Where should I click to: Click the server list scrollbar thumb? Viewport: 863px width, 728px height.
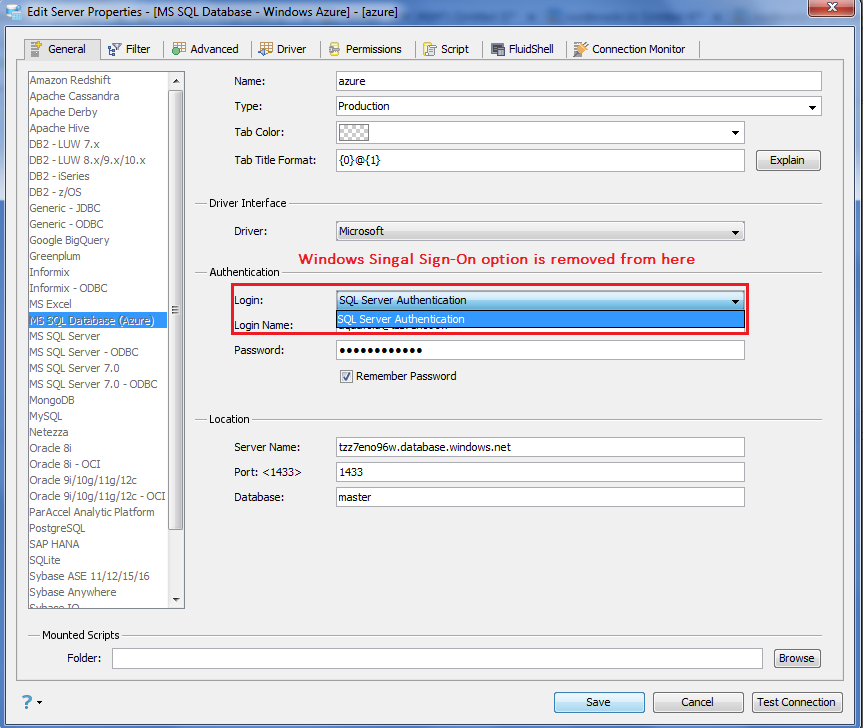(x=176, y=310)
